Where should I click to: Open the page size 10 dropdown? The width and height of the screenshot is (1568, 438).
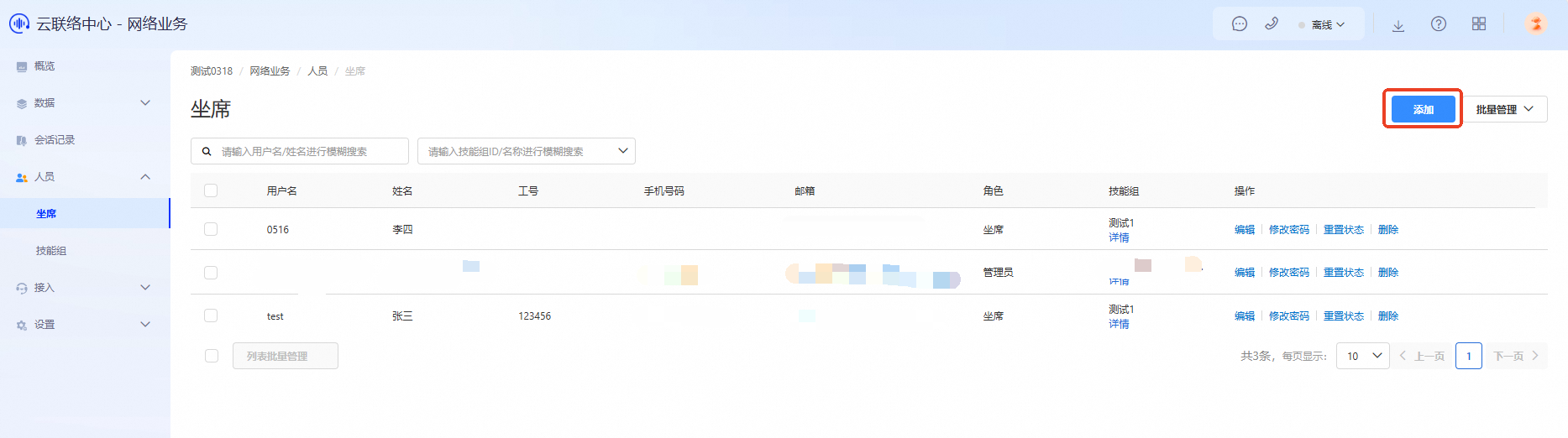click(x=1363, y=356)
